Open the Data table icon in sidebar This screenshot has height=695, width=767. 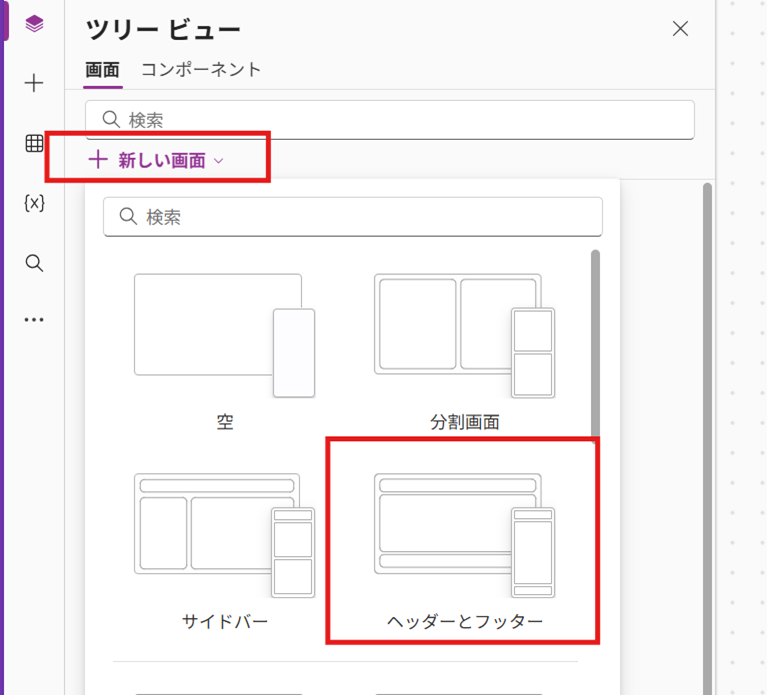[34, 144]
